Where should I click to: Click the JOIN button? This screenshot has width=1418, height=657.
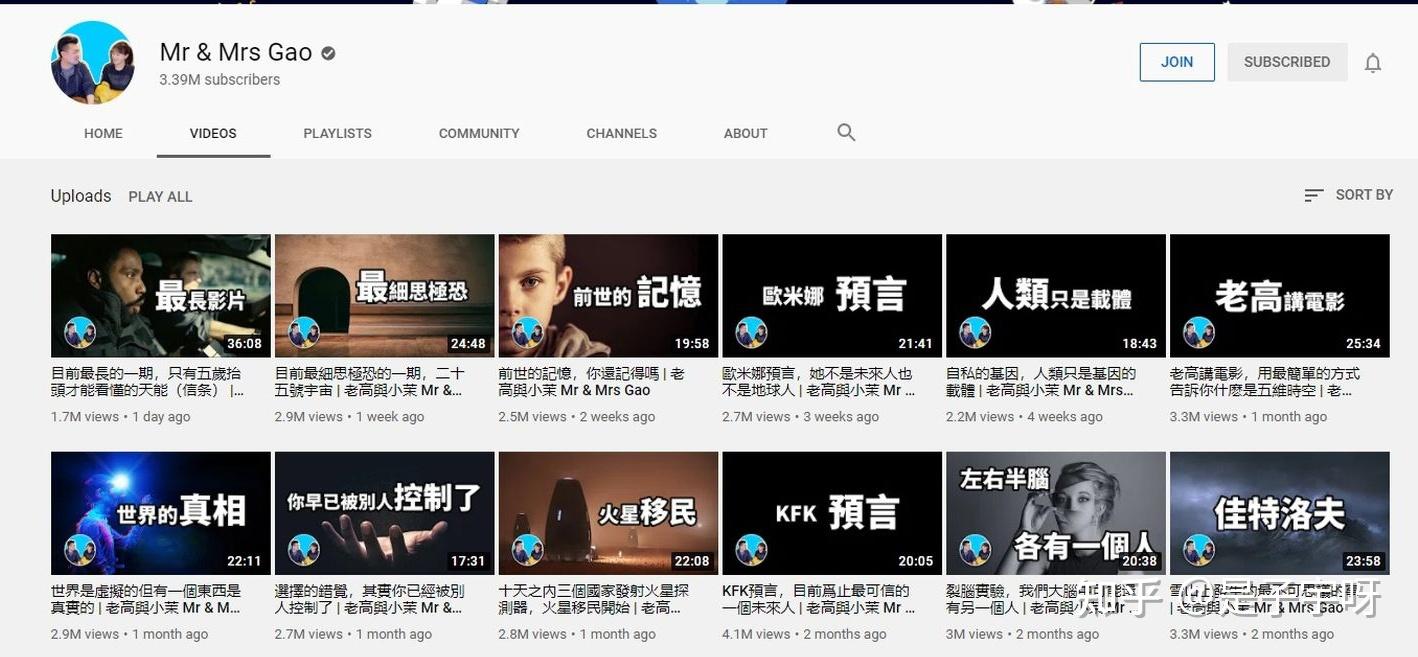point(1177,62)
